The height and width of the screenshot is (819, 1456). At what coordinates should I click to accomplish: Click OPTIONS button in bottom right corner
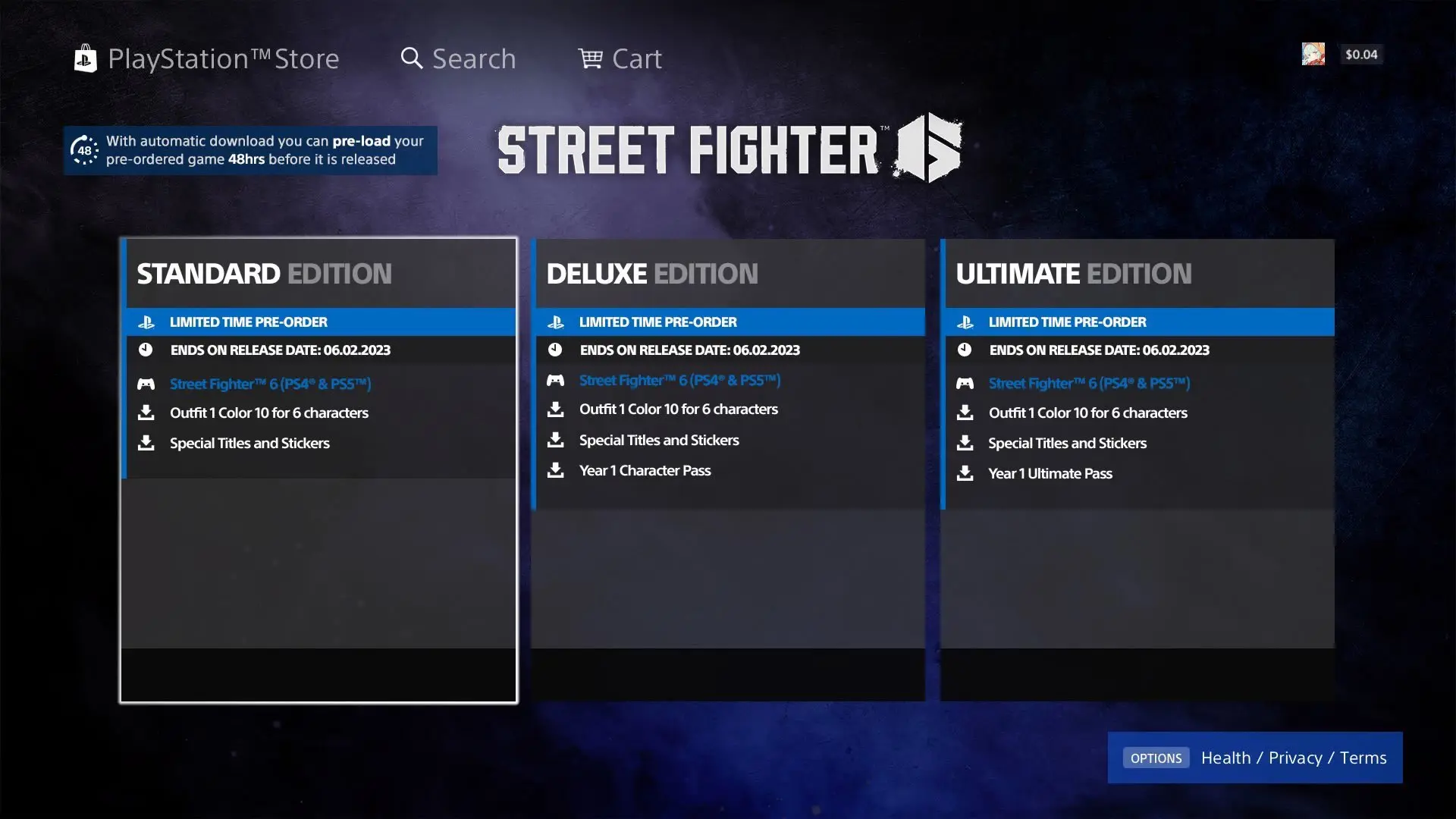[x=1155, y=757]
